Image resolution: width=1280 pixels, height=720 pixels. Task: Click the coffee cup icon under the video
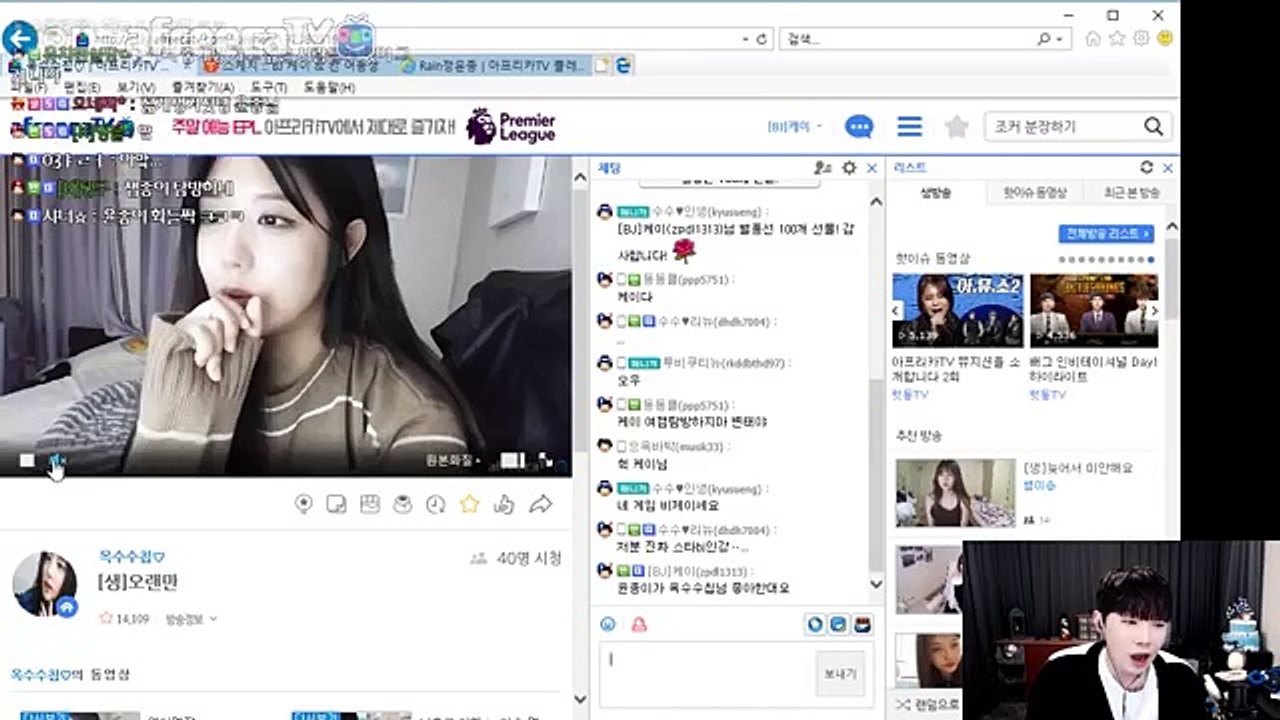click(x=403, y=504)
